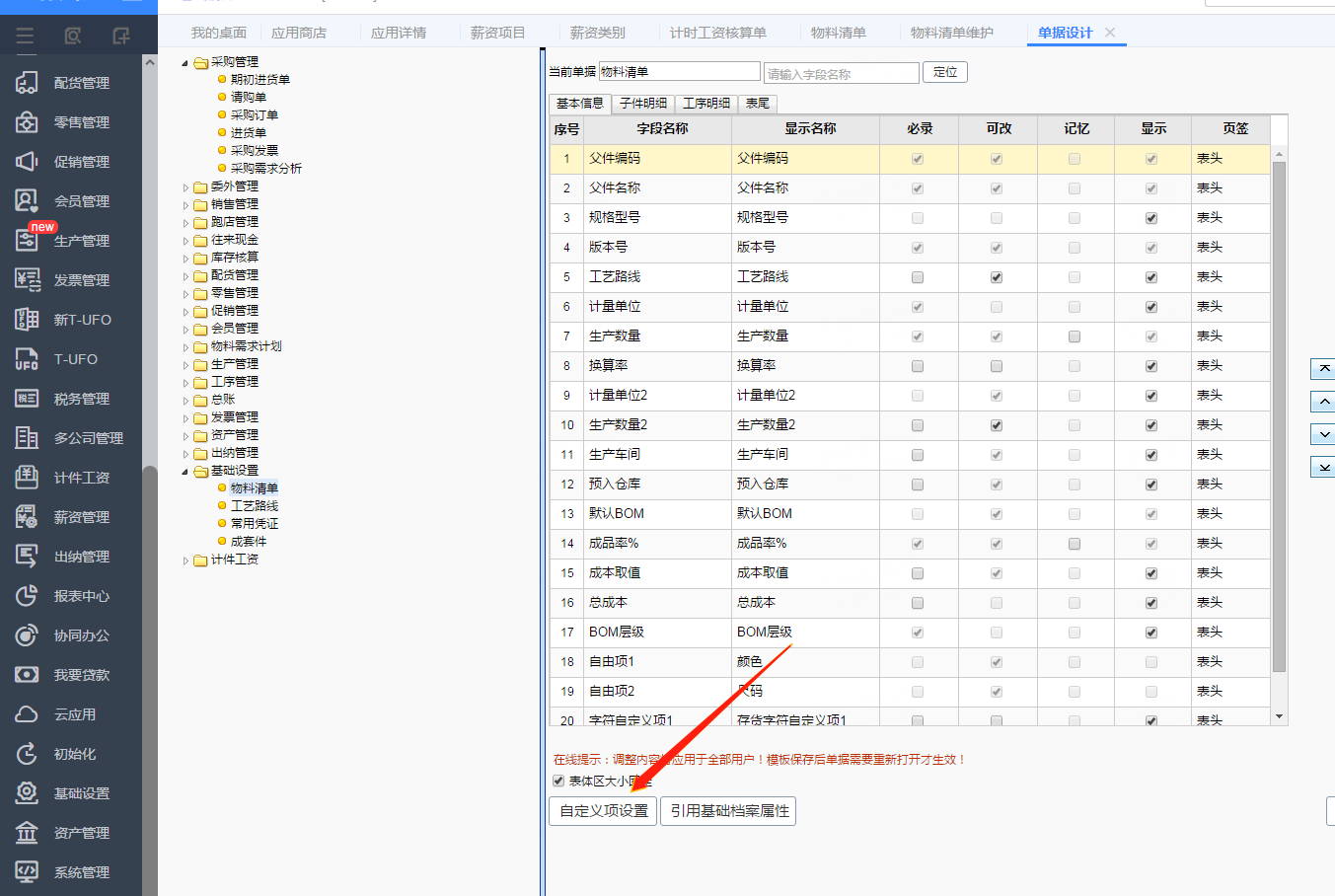Click the 资产管理 bank icon
This screenshot has height=896, width=1335.
click(x=27, y=833)
